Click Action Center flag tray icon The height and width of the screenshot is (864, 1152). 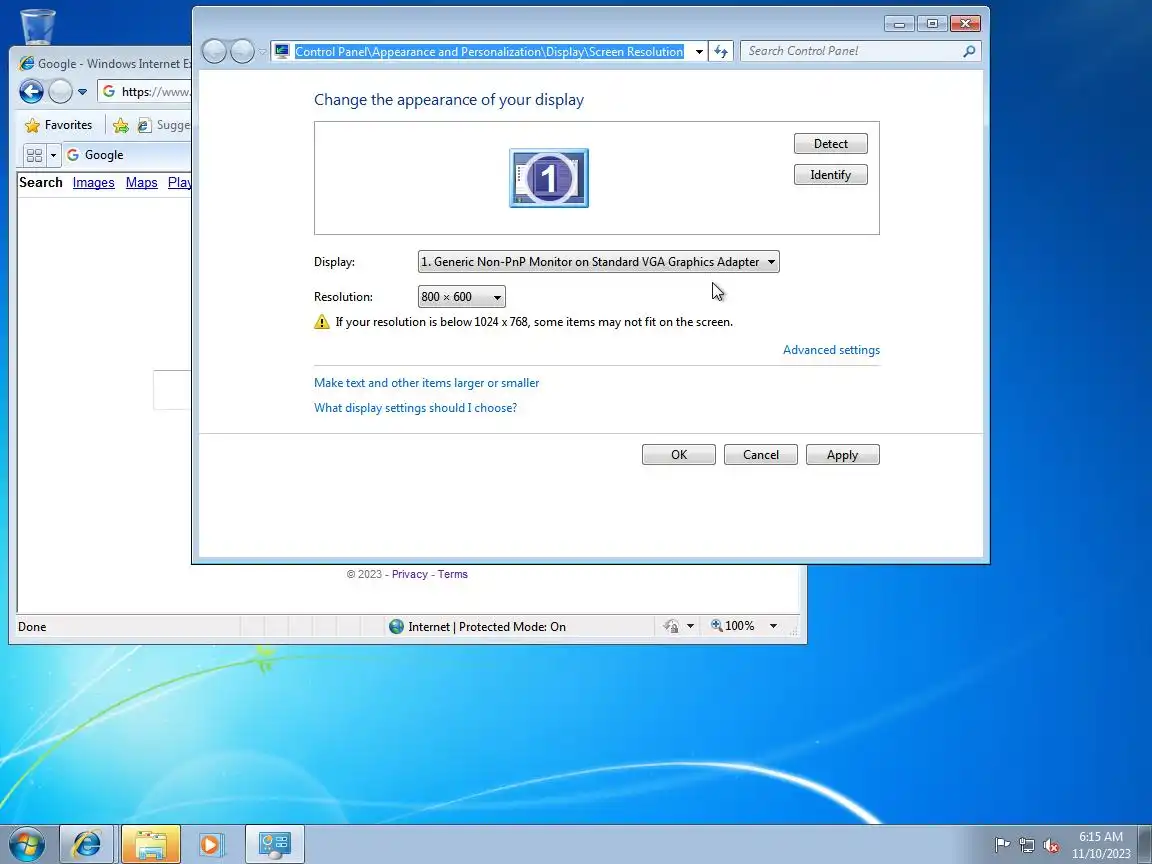pos(1002,846)
